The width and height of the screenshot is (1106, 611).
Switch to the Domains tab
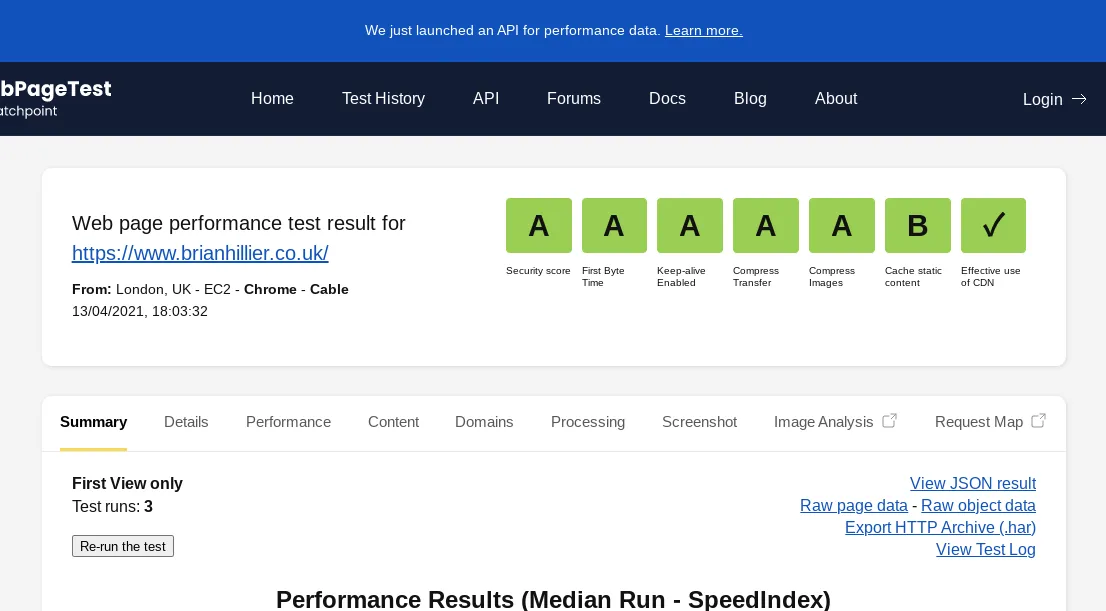click(x=484, y=422)
